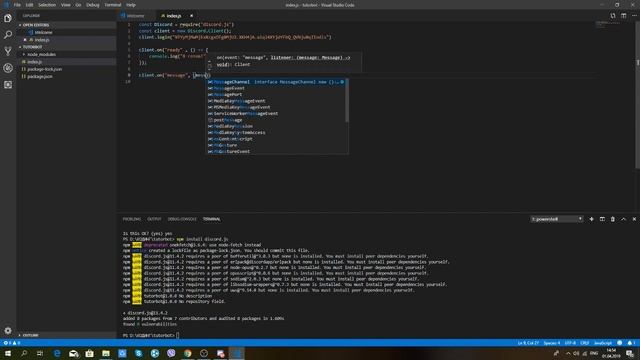
Task: Select Welcome under Open Editors
Action: coord(43,32)
